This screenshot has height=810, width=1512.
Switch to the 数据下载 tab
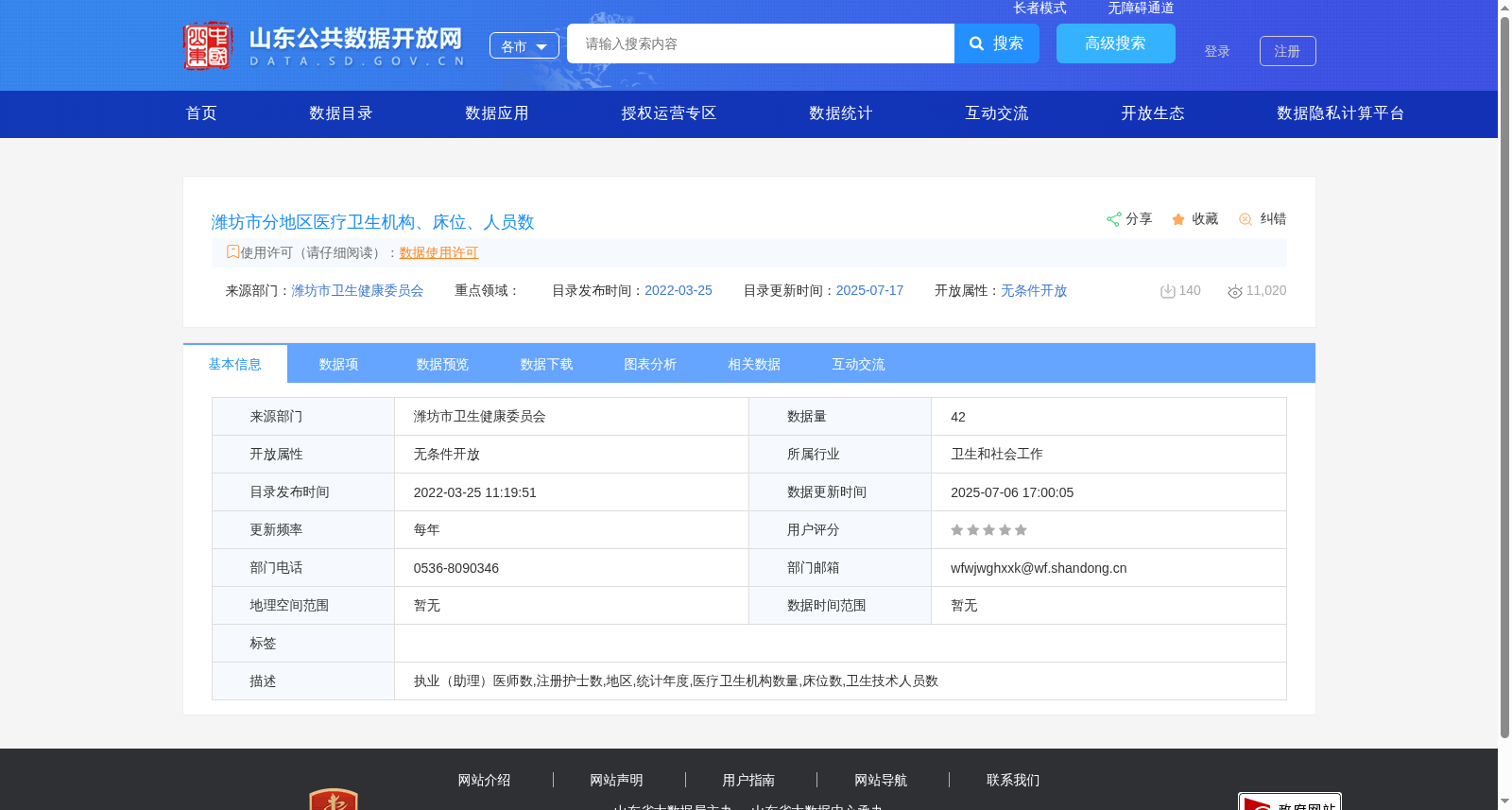pos(547,364)
